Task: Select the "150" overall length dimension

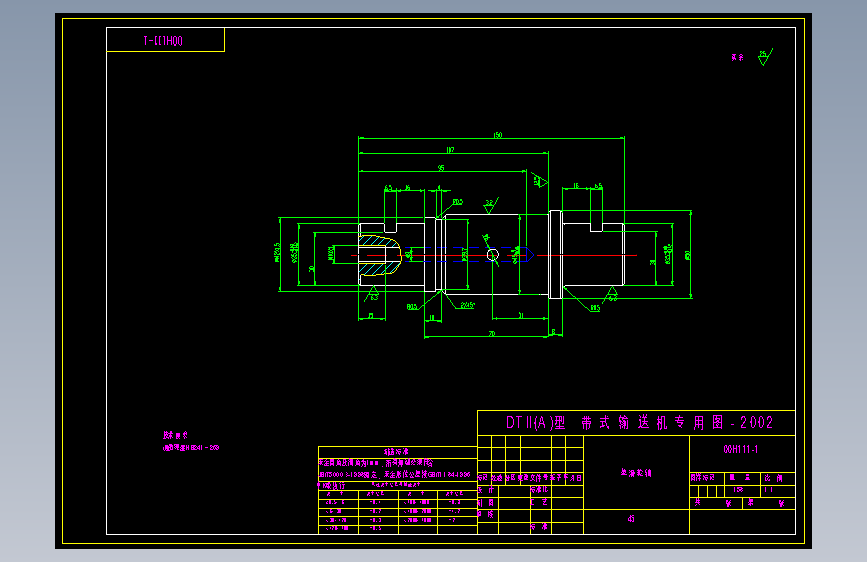Action: coord(498,135)
